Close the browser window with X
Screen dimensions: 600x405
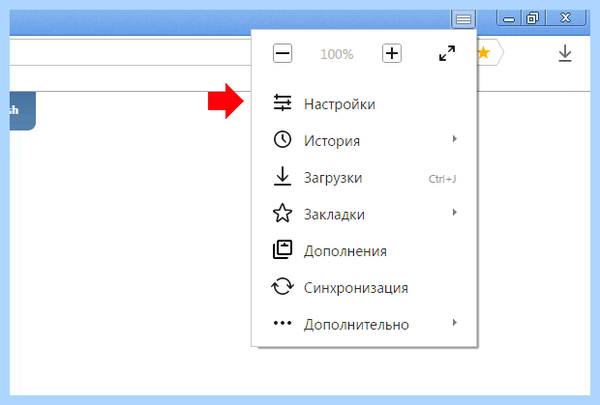565,18
